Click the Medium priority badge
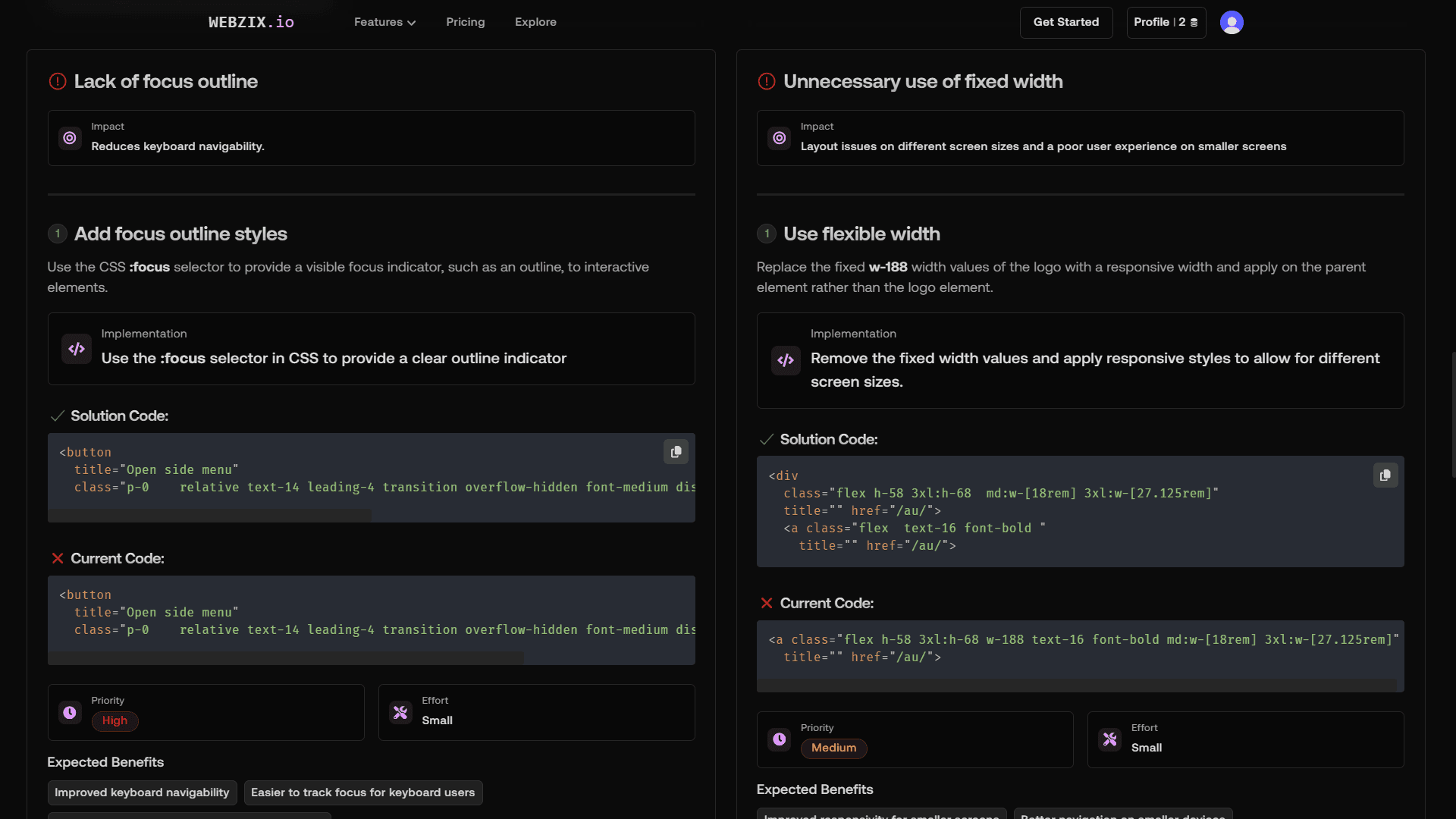 (833, 748)
